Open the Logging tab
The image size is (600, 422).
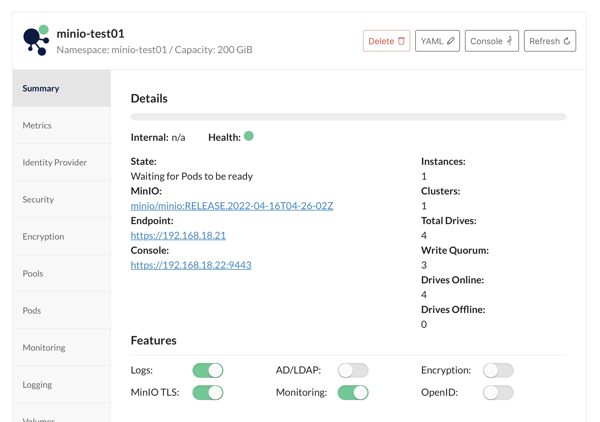click(62, 385)
